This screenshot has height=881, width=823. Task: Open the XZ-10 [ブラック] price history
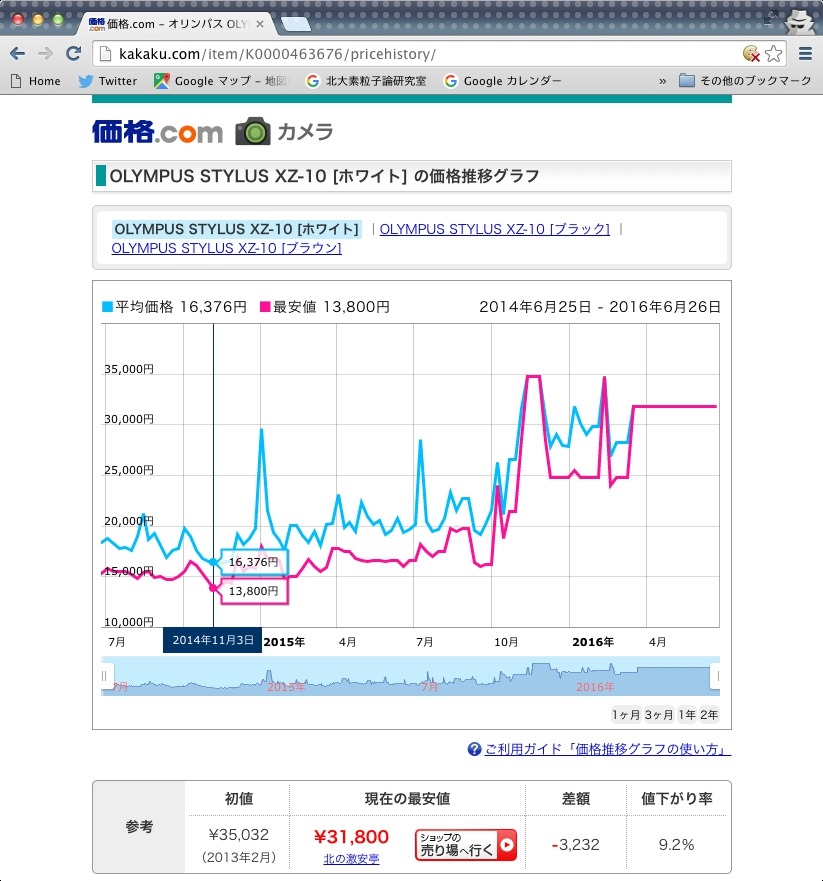tap(494, 229)
